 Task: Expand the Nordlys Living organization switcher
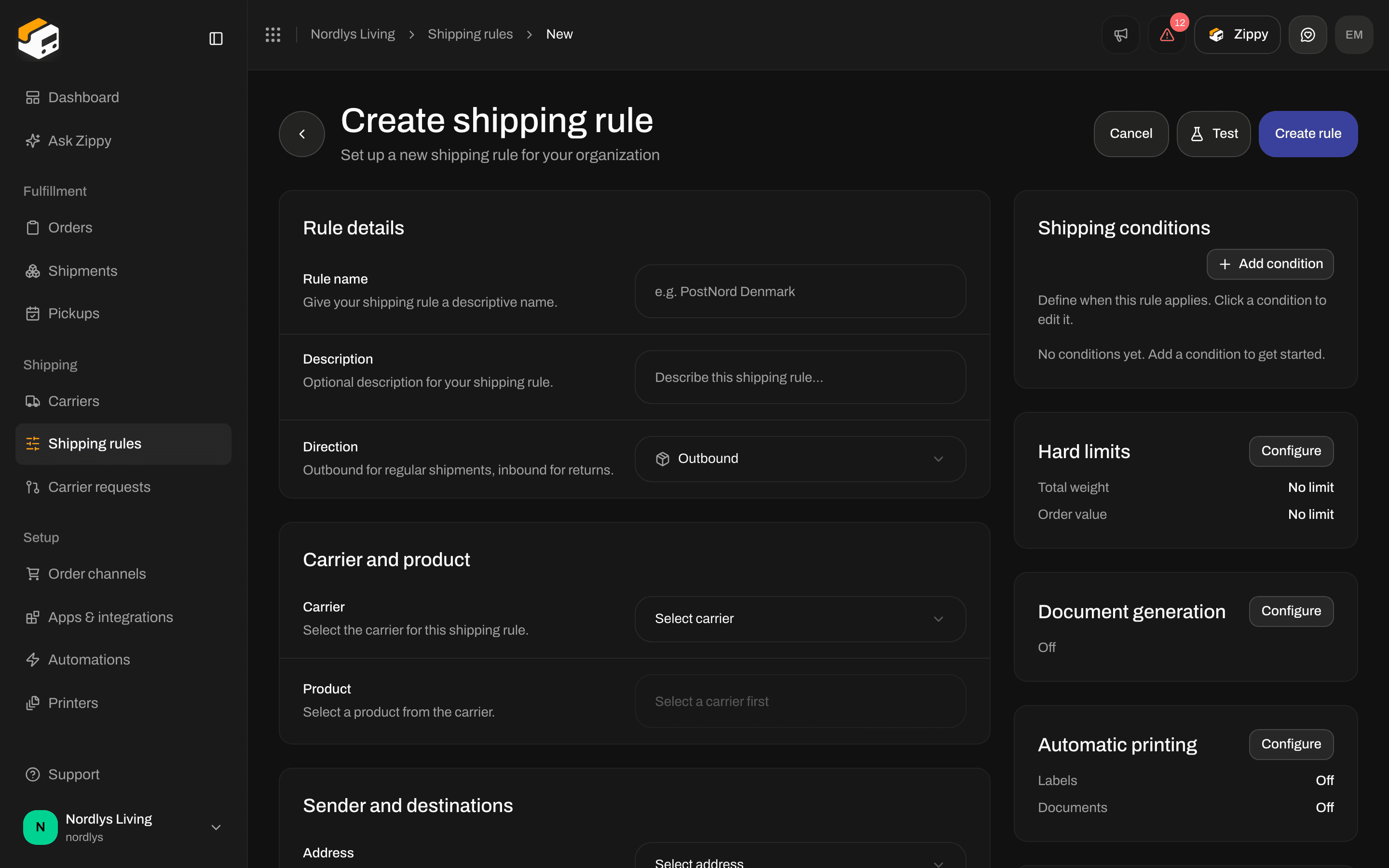pos(123,827)
